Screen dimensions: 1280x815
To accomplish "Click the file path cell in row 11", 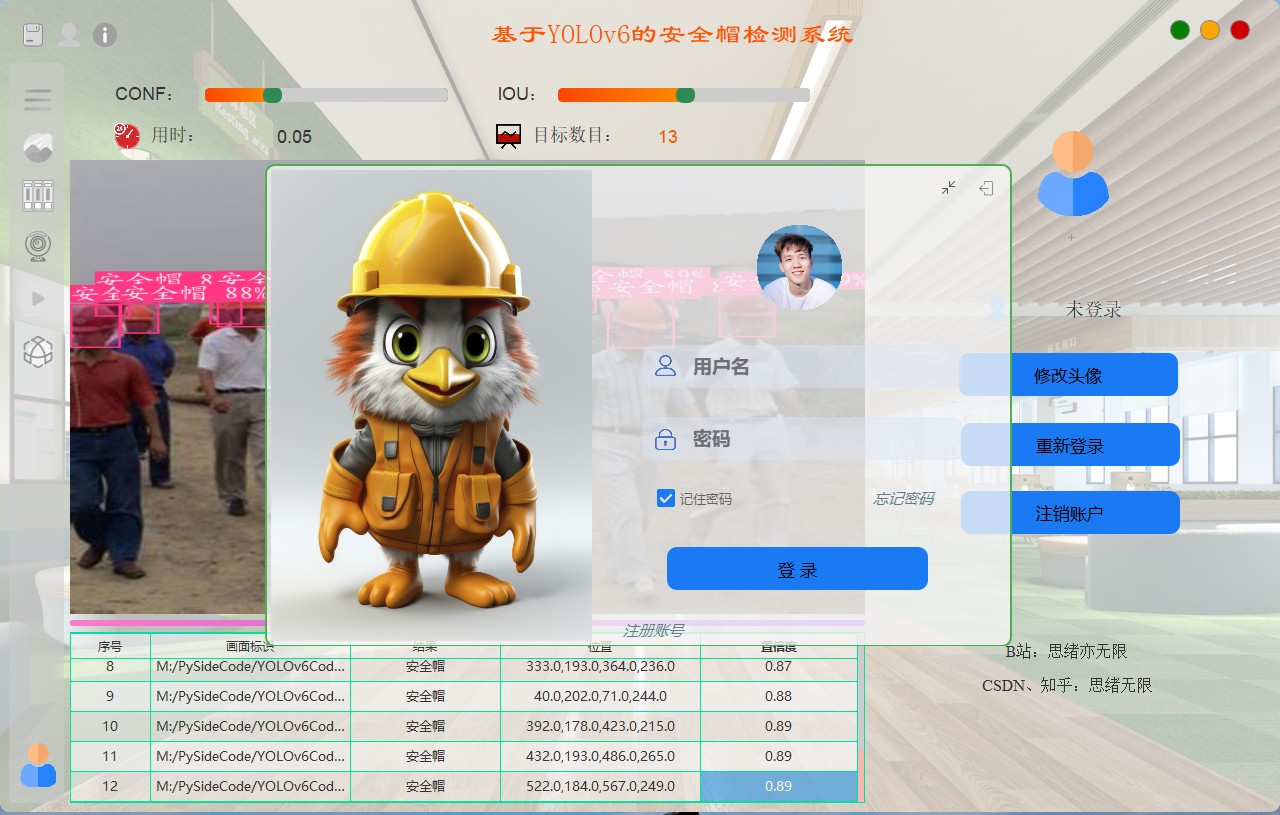I will (250, 756).
